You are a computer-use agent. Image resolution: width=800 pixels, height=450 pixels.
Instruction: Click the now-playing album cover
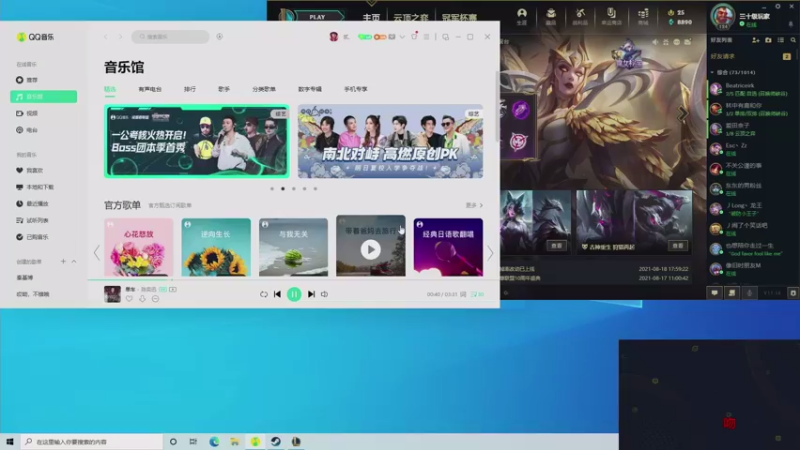tap(112, 294)
